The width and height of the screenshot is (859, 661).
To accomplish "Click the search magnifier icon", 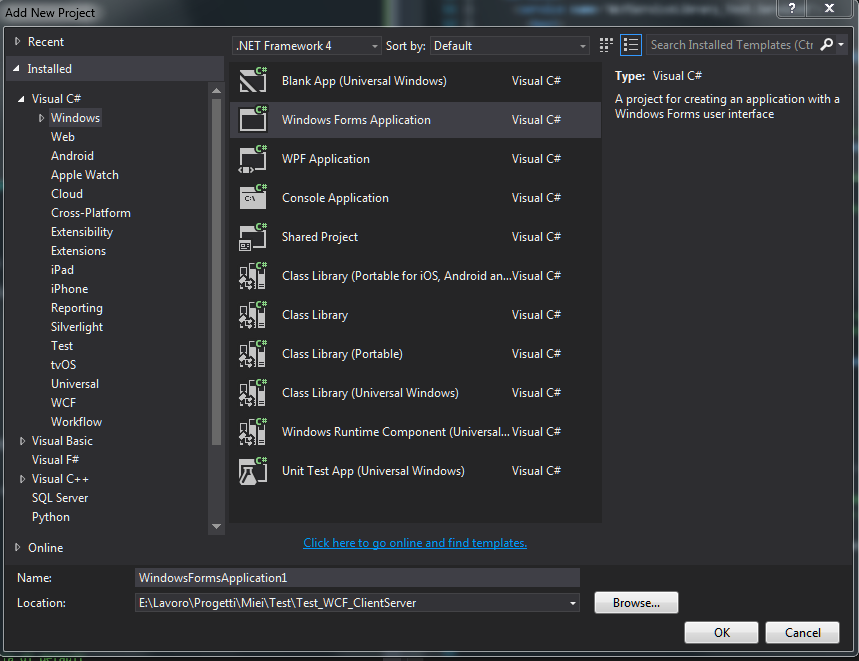I will point(826,45).
